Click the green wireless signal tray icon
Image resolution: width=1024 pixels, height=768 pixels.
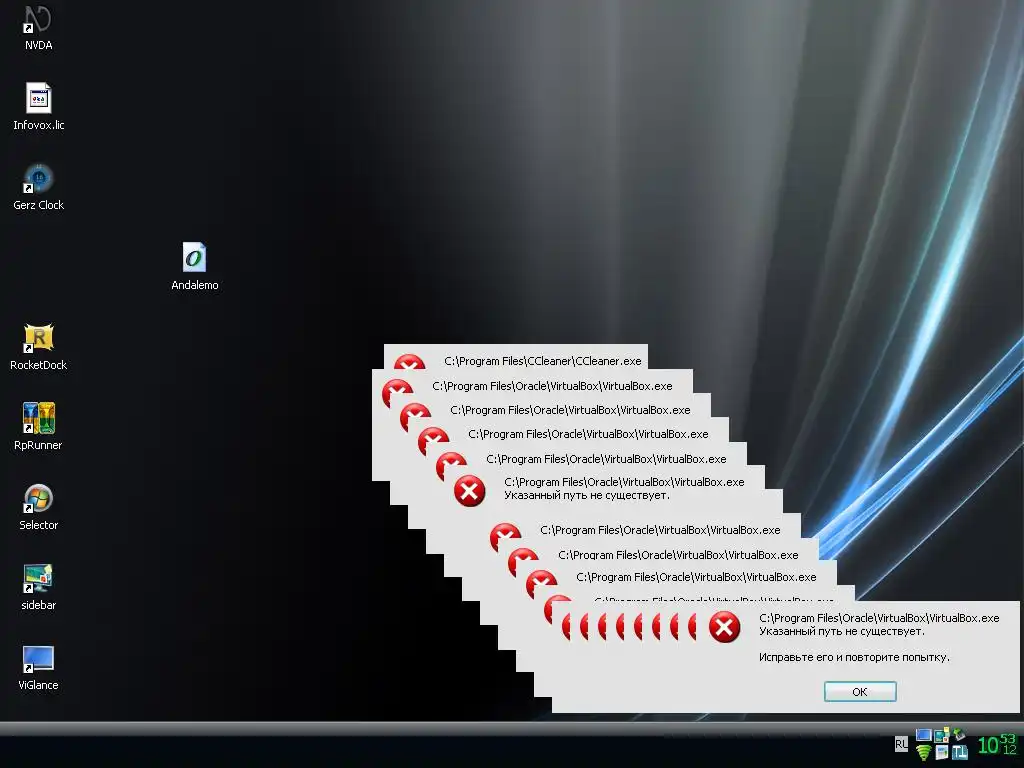coord(923,752)
